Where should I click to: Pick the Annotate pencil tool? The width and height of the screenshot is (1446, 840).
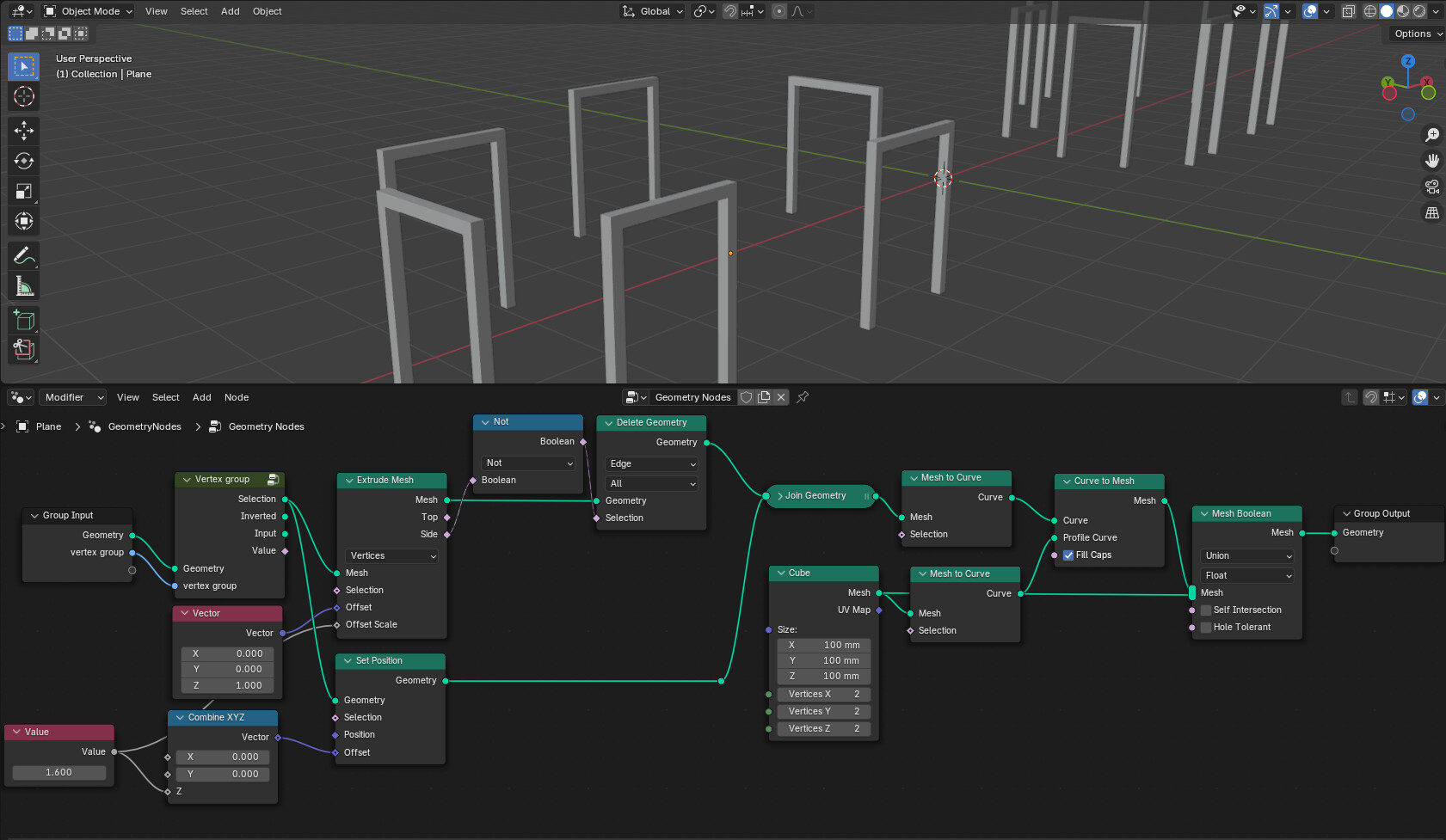point(24,255)
